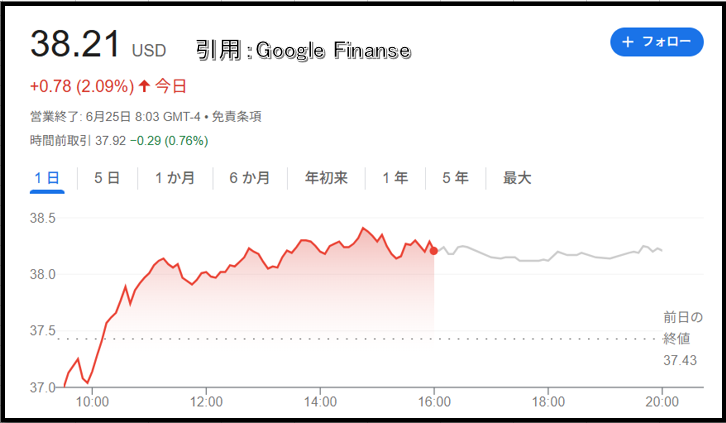Switch to 年初来 year-to-date tab
This screenshot has width=726, height=423.
tap(326, 178)
